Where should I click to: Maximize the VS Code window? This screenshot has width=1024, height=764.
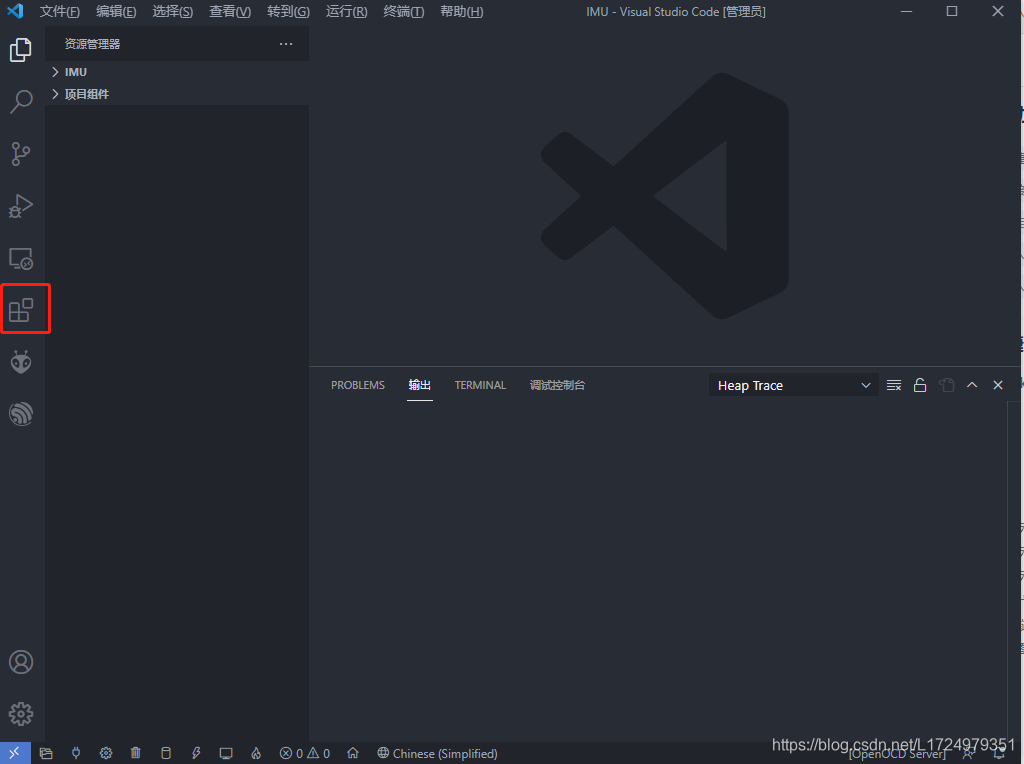(952, 12)
